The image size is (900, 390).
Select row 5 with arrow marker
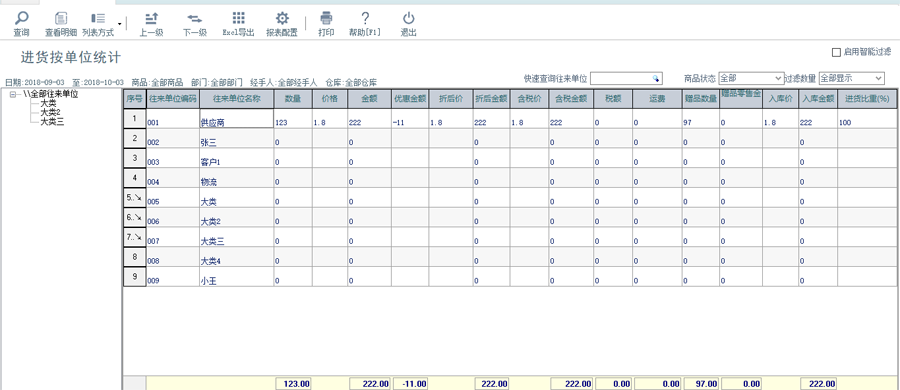click(135, 198)
